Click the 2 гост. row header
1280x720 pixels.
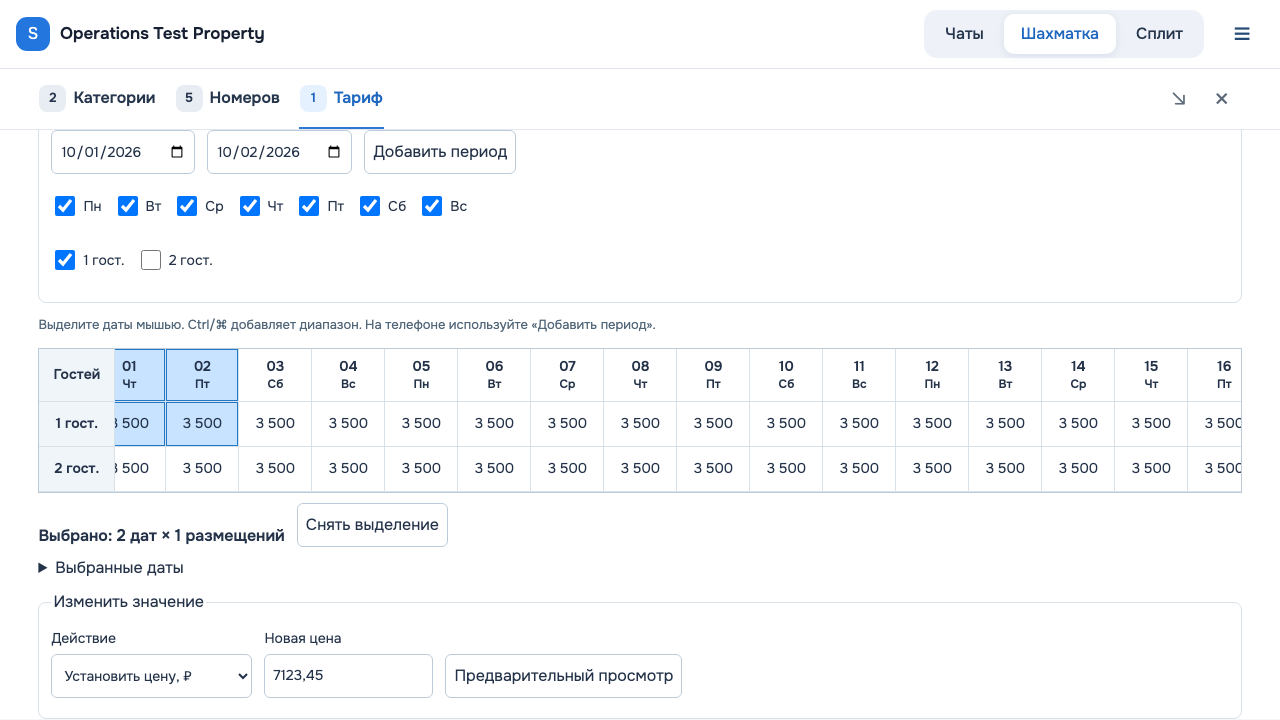pos(77,469)
